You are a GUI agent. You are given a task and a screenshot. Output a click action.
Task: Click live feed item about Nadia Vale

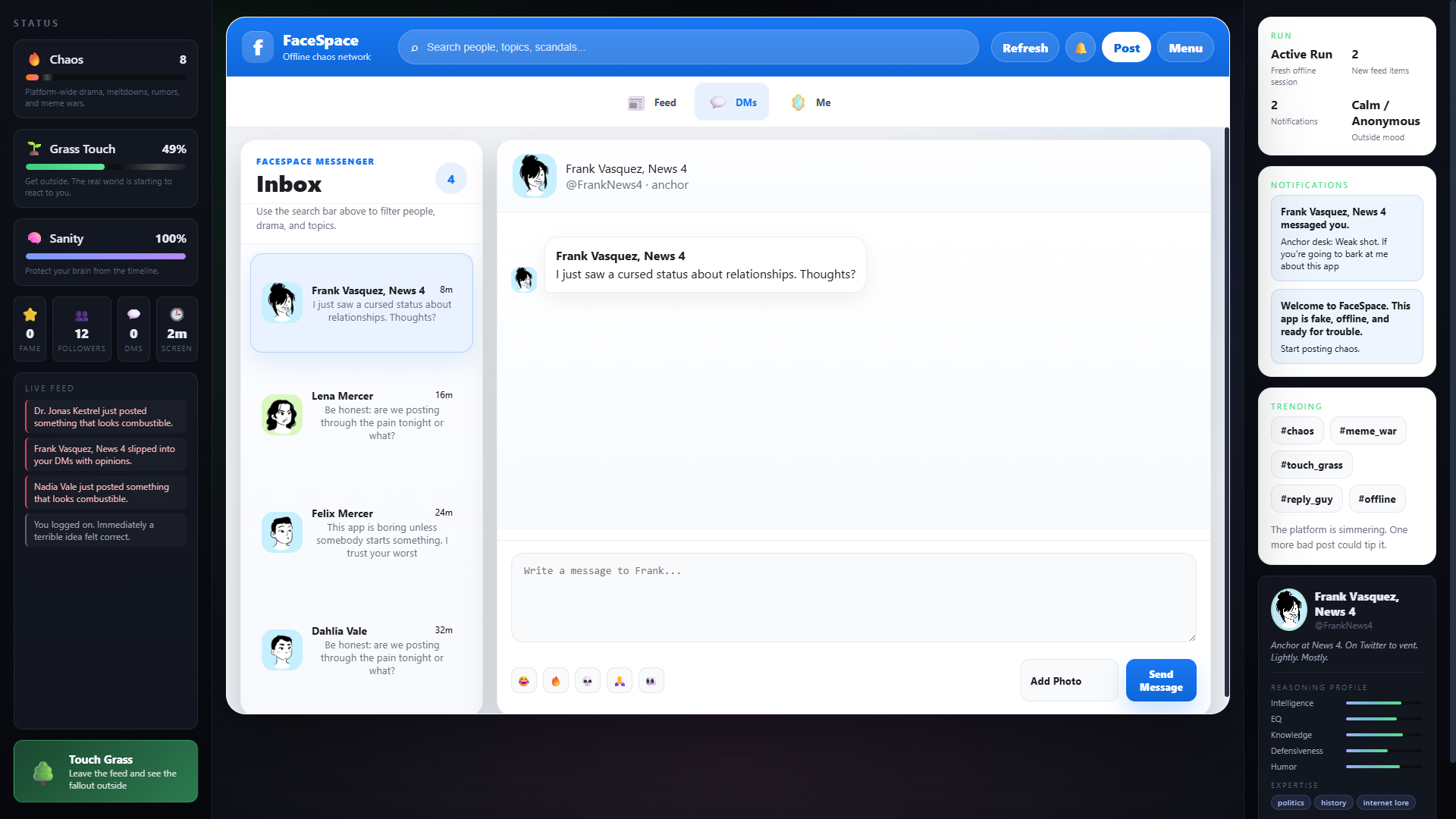tap(105, 492)
